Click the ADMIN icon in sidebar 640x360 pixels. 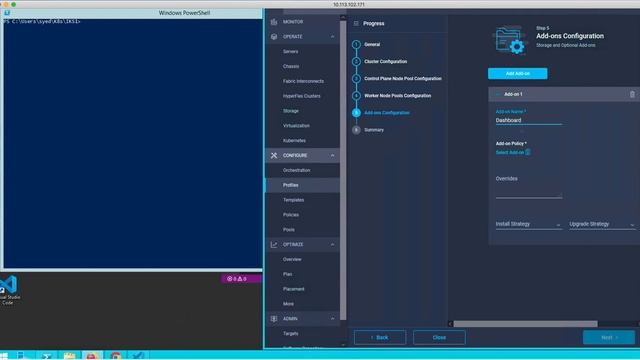(x=274, y=319)
